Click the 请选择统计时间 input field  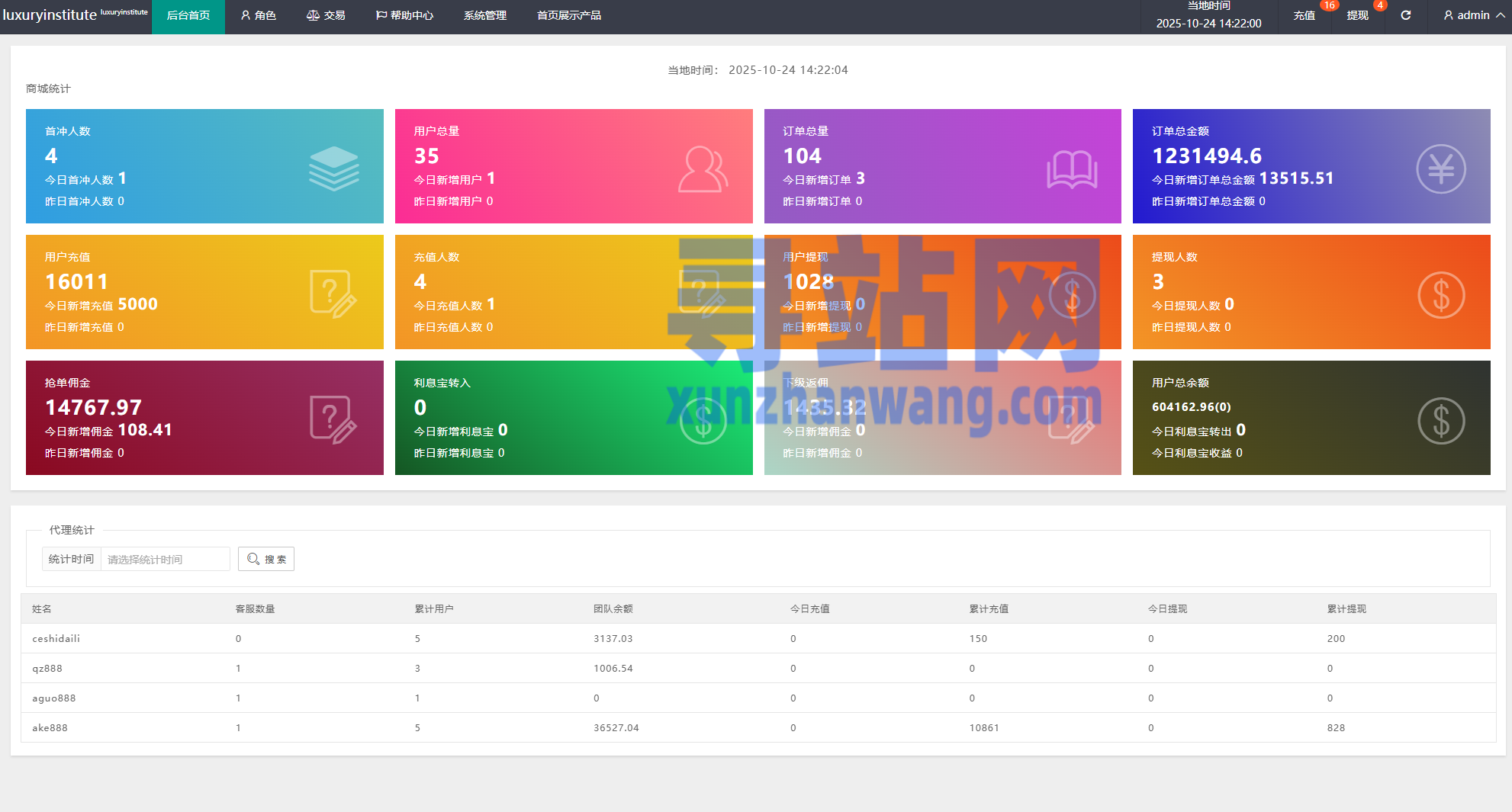click(165, 559)
